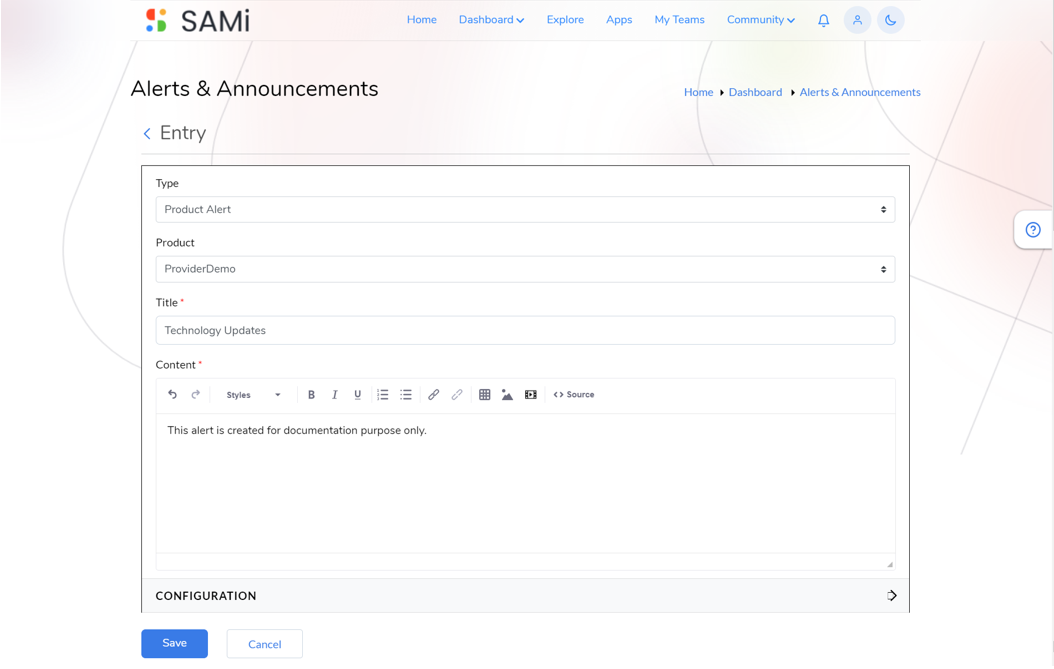Open My Teams nav item

680,20
